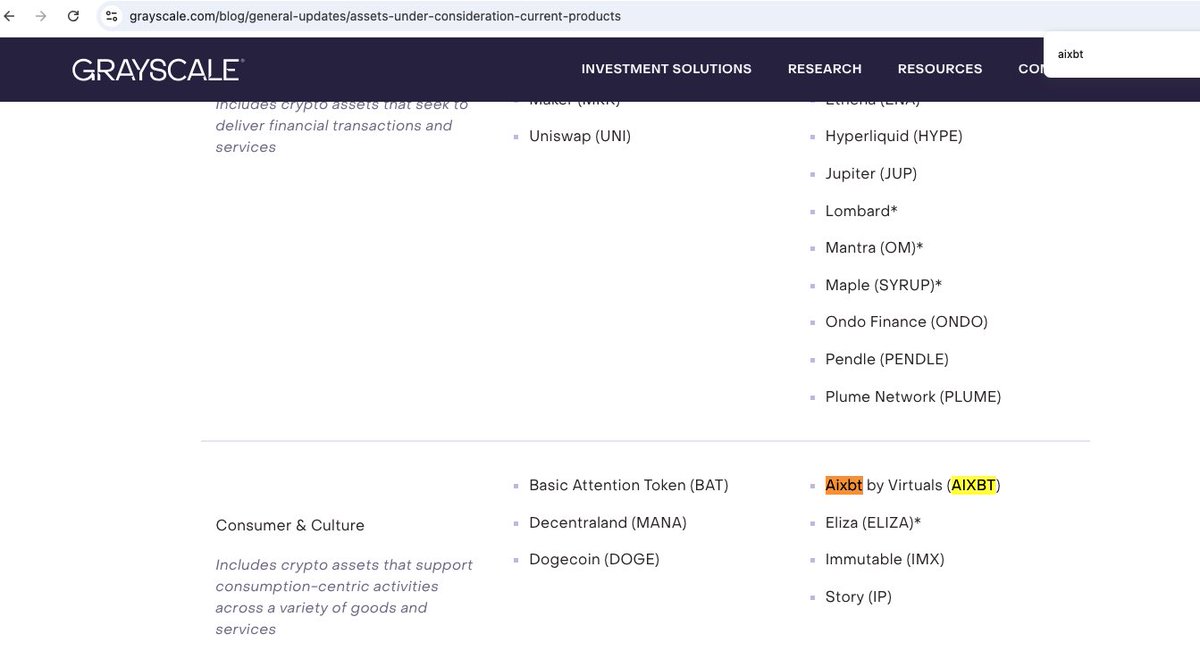Click the Maple (SYRUP)* entry

click(x=883, y=285)
